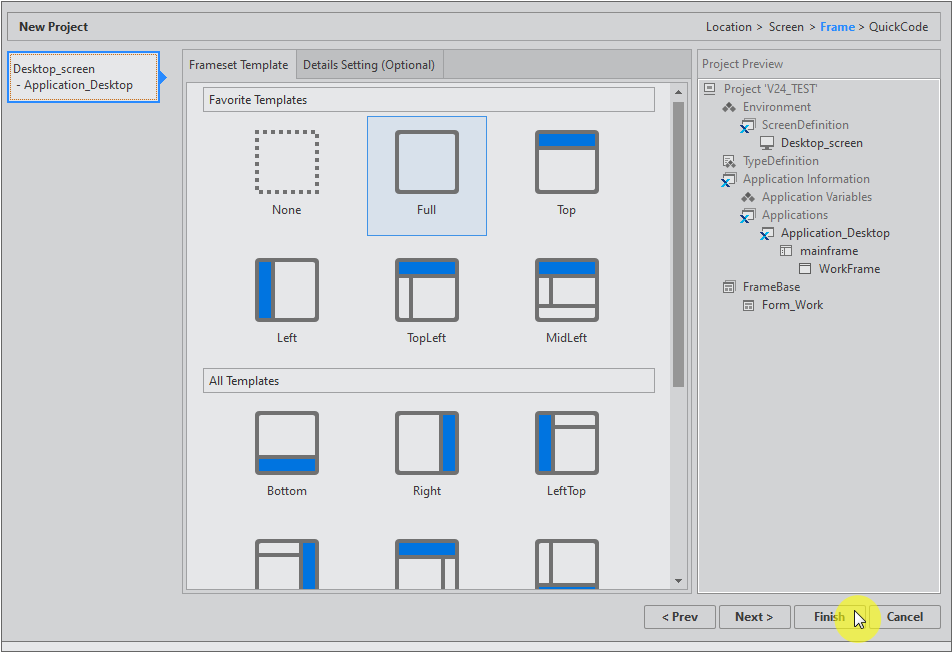Screen dimensions: 952x652
Task: Select Desktop_screen Application_Desktop entry in left list
Action: click(x=81, y=77)
